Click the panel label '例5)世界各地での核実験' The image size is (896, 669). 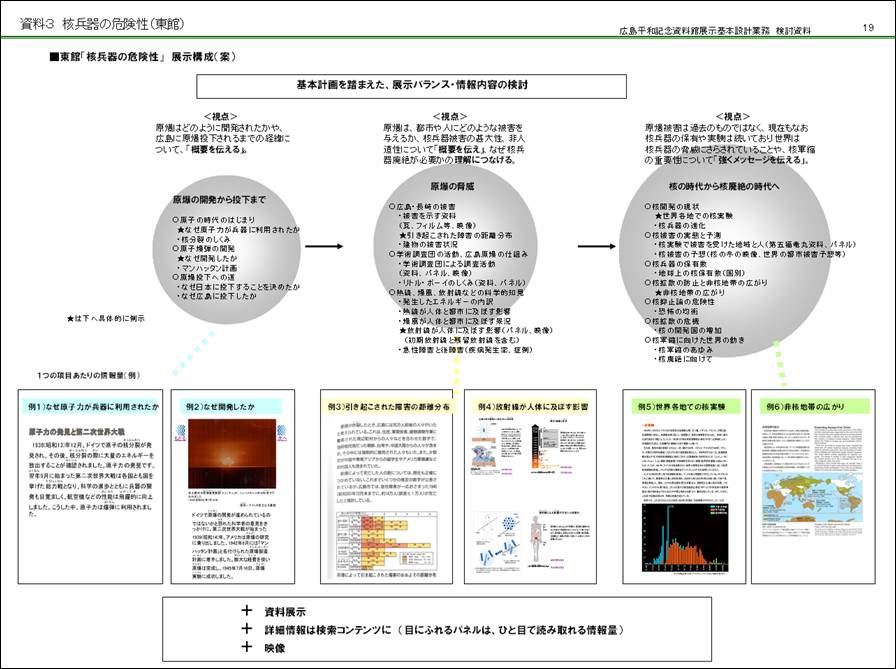pyautogui.click(x=687, y=407)
